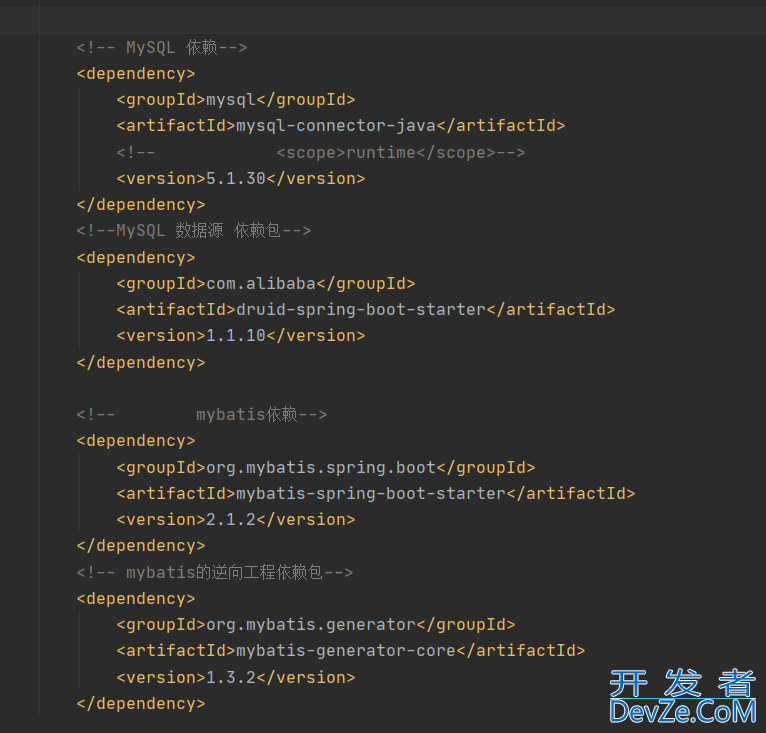Click opening dependency tag above groupId mysql
This screenshot has width=766, height=733.
[136, 74]
